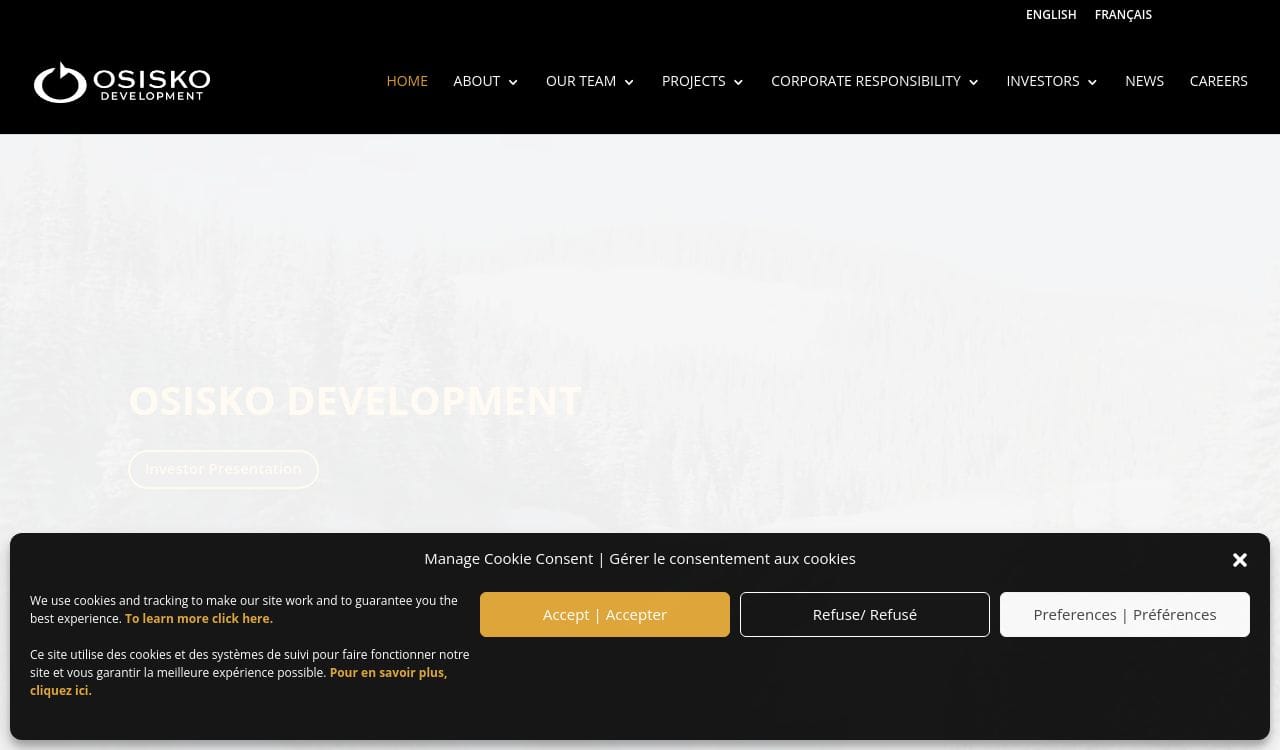Open the News page
1280x750 pixels.
click(x=1144, y=81)
